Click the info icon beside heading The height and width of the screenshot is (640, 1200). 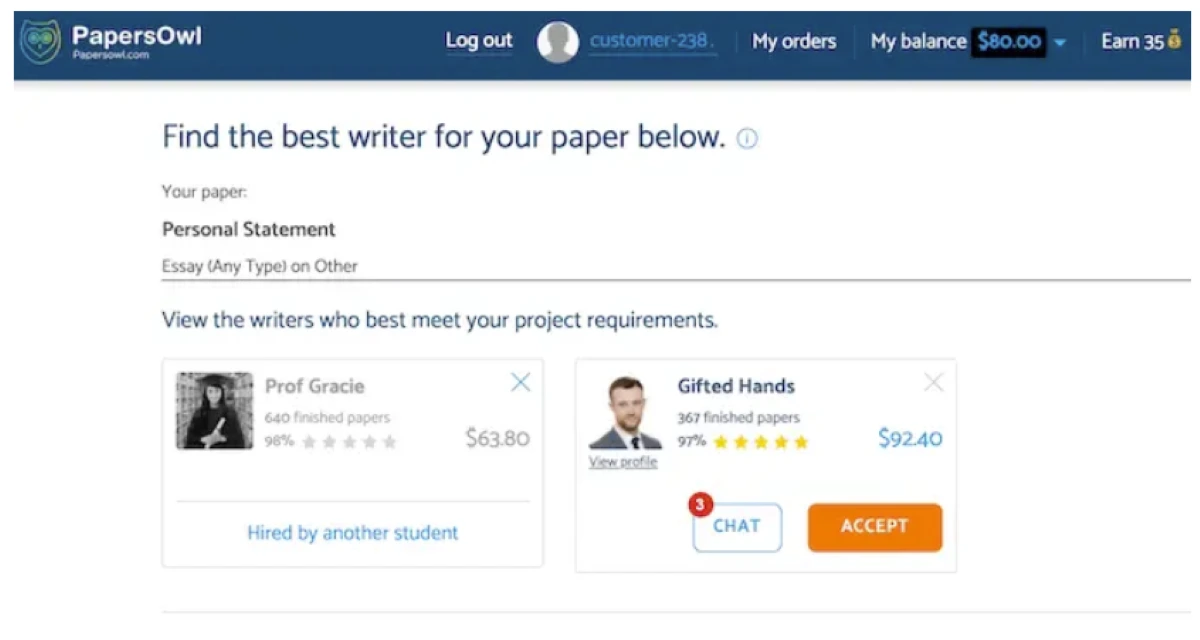pyautogui.click(x=747, y=139)
